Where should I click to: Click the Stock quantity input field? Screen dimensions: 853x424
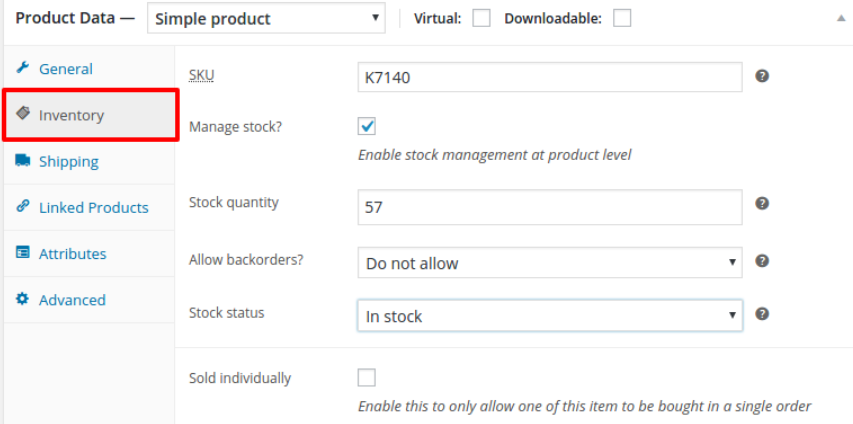[x=549, y=208]
